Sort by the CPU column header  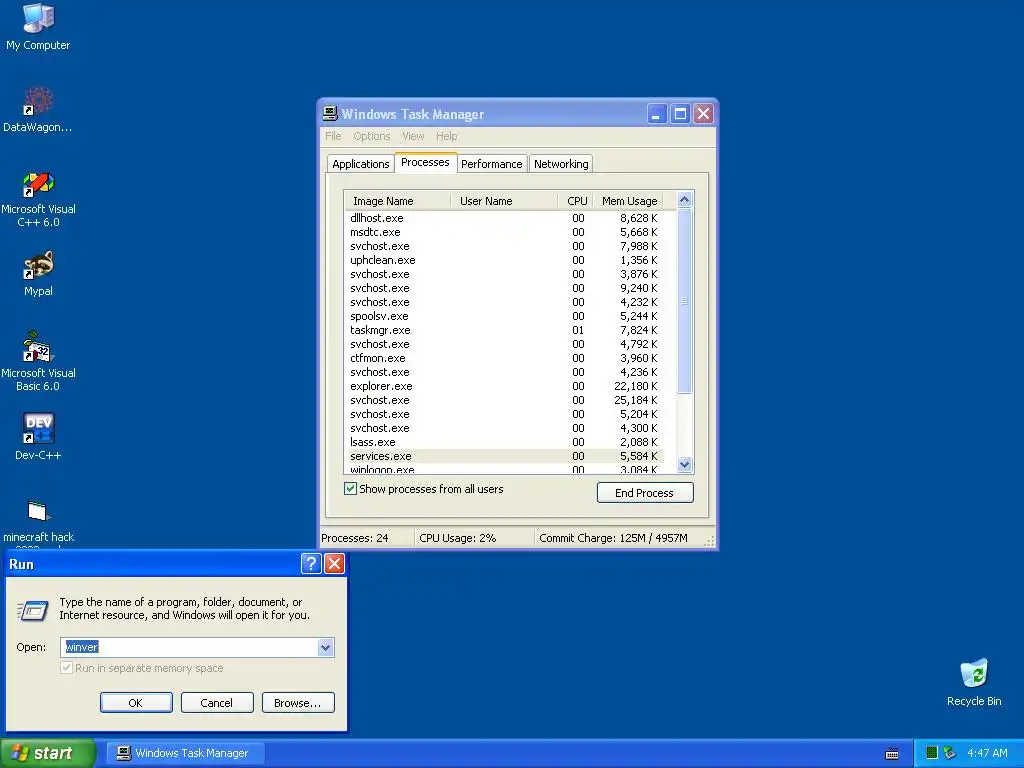click(575, 201)
